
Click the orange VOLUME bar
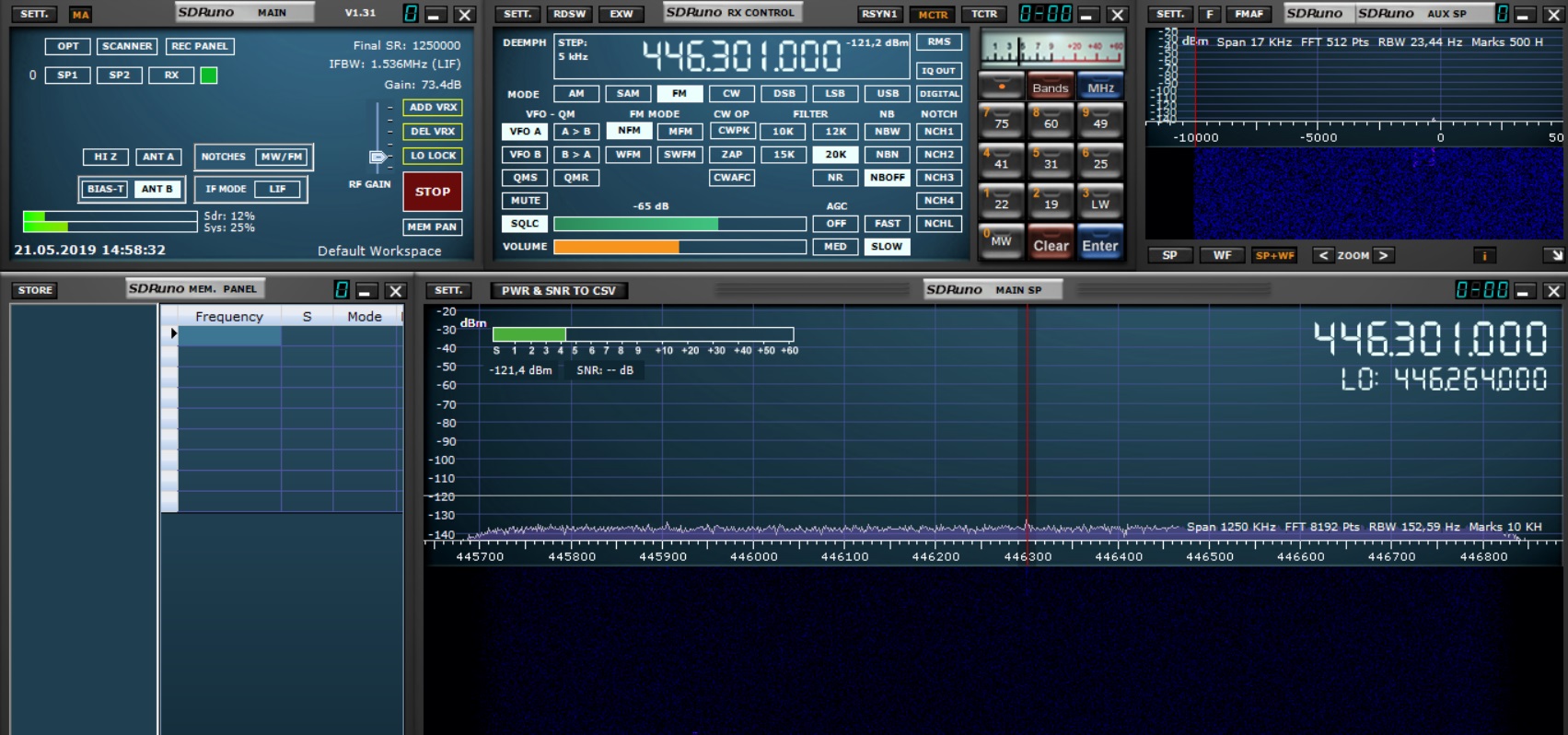tap(616, 247)
